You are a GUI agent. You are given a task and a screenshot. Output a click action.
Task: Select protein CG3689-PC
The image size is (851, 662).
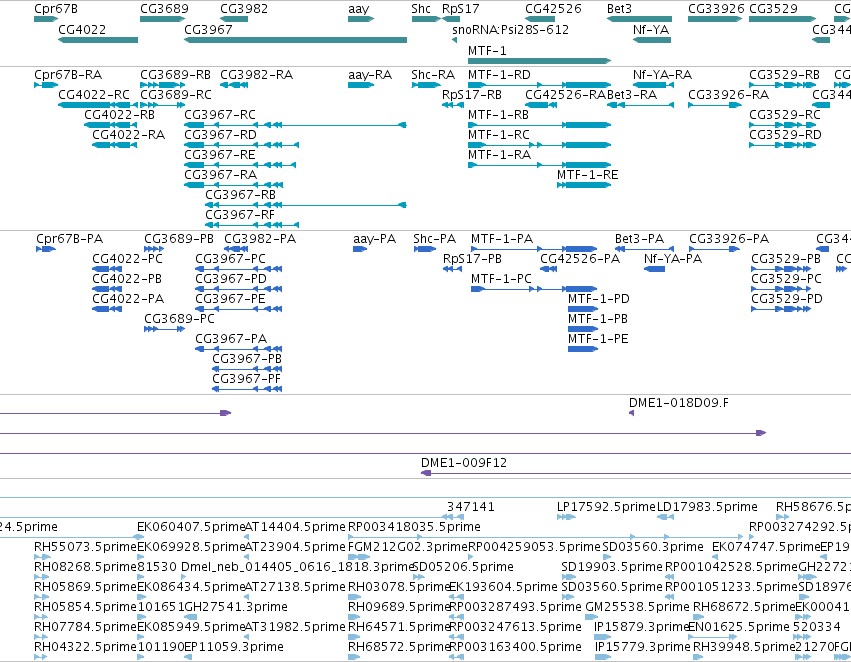tap(179, 319)
